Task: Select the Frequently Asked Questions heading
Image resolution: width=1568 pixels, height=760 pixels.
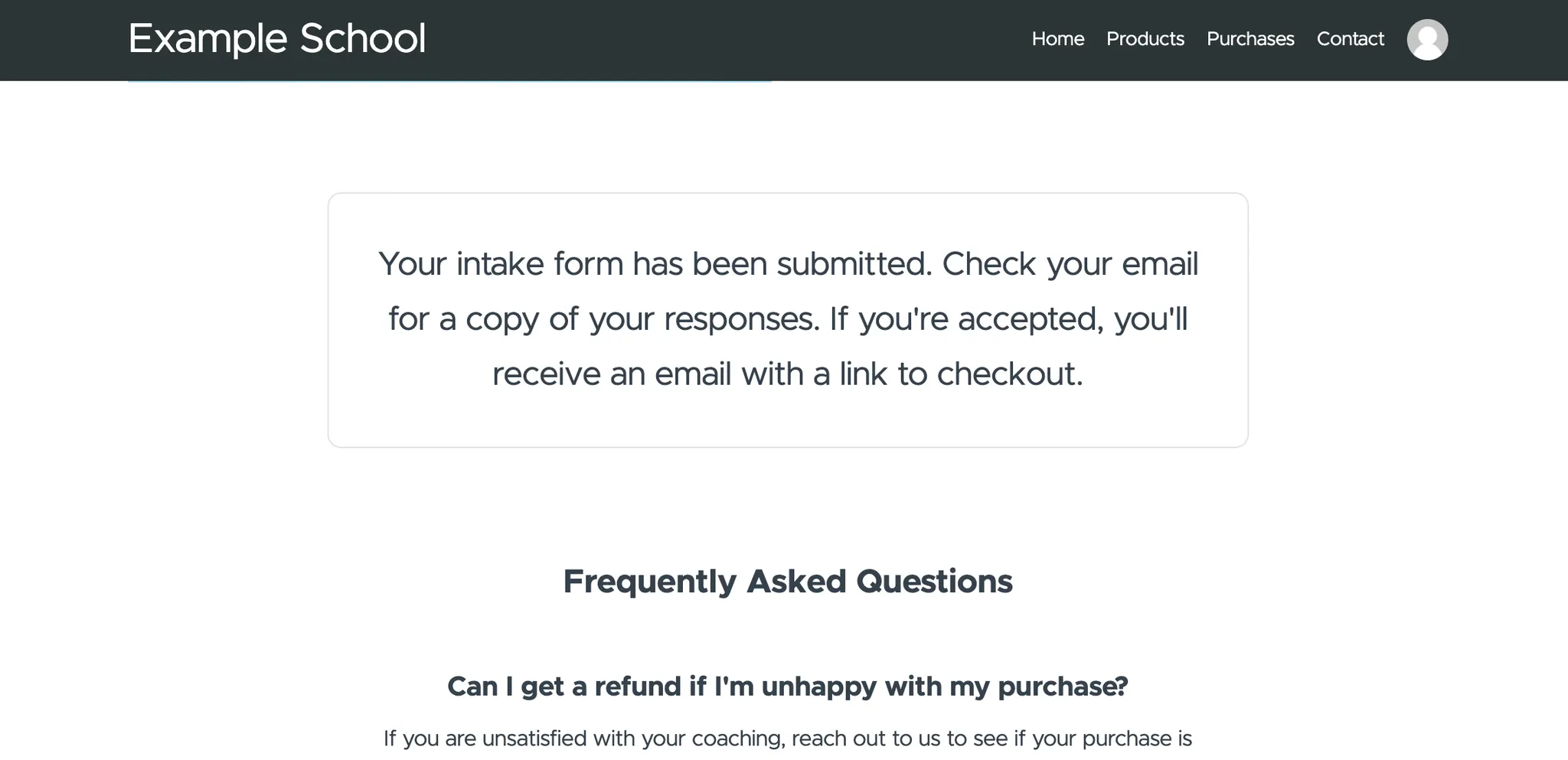Action: (x=788, y=582)
